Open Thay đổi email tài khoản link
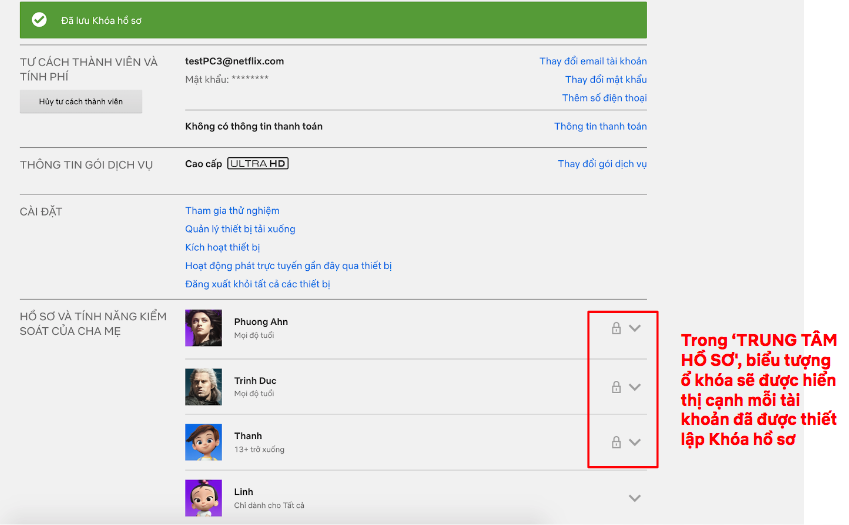This screenshot has width=849, height=525. coord(593,61)
